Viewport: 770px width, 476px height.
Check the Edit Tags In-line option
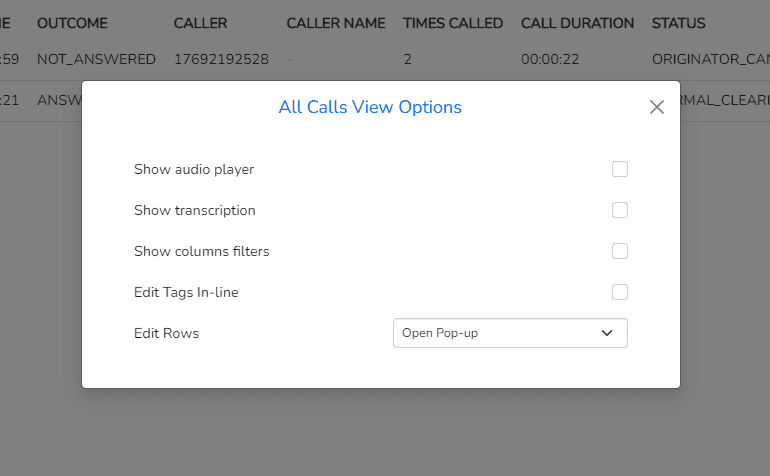[x=620, y=292]
